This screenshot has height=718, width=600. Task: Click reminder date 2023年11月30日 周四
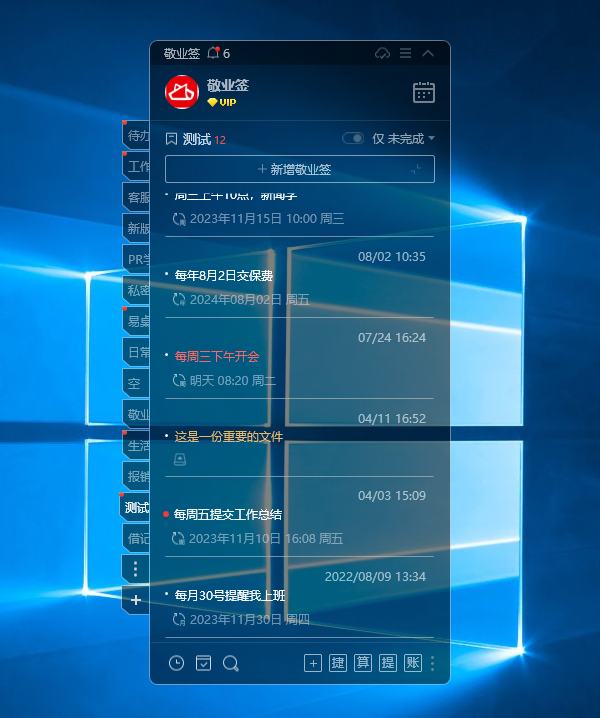tap(250, 620)
